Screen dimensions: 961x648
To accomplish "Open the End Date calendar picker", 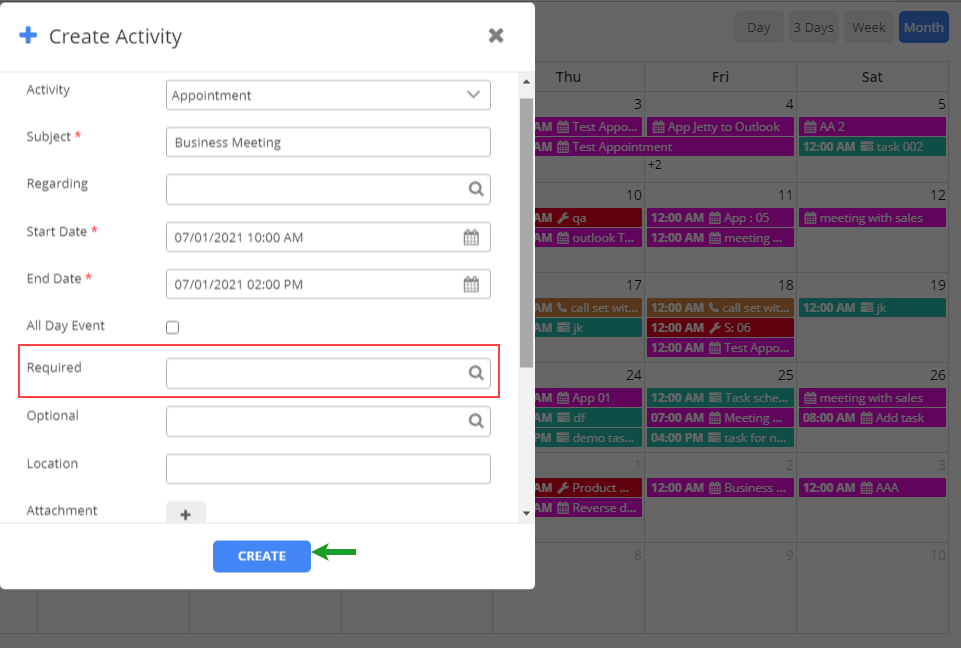I will point(471,284).
